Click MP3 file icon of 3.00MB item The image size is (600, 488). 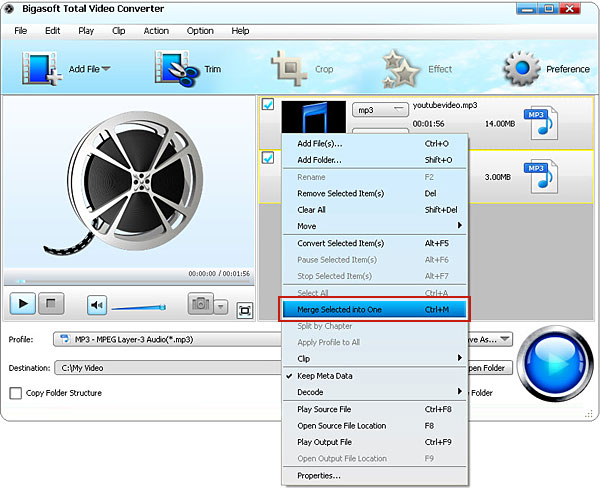tap(541, 176)
